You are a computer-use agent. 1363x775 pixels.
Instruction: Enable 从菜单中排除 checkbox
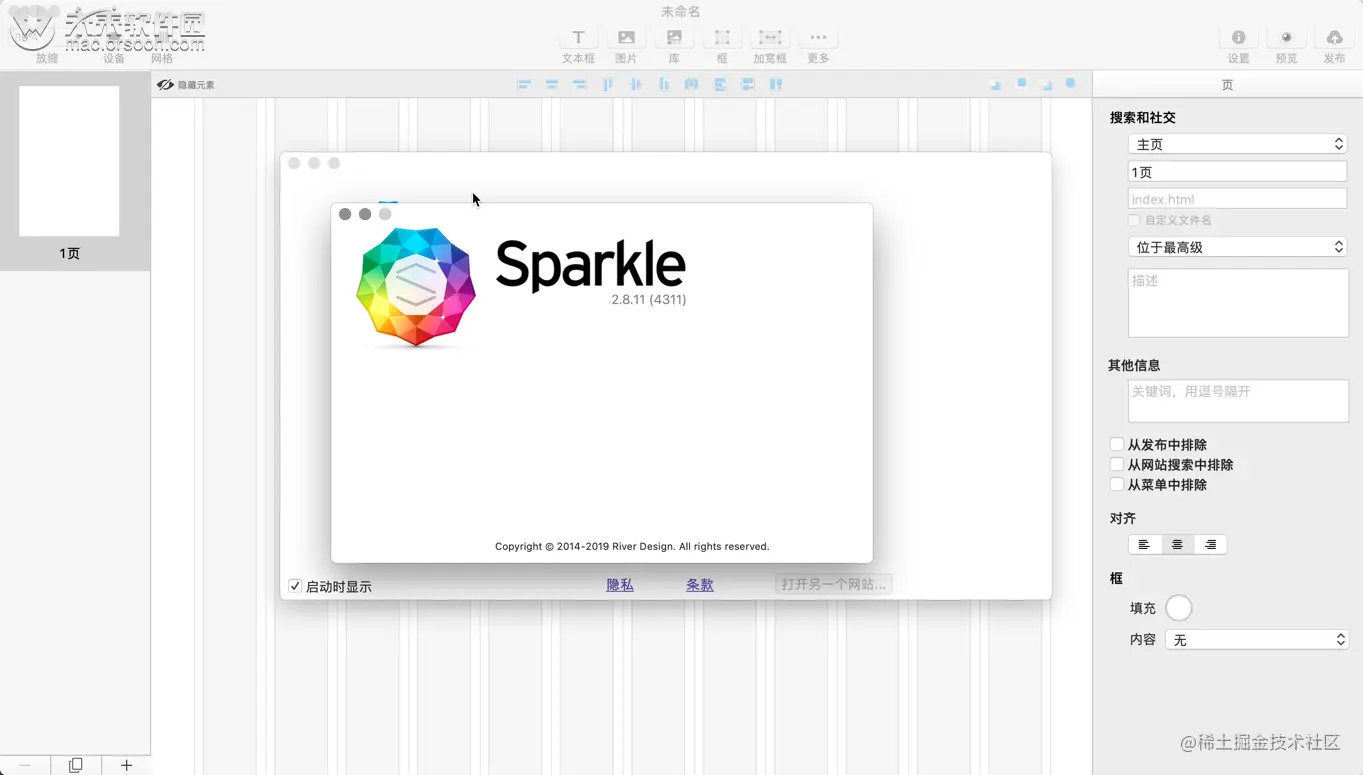point(1117,484)
